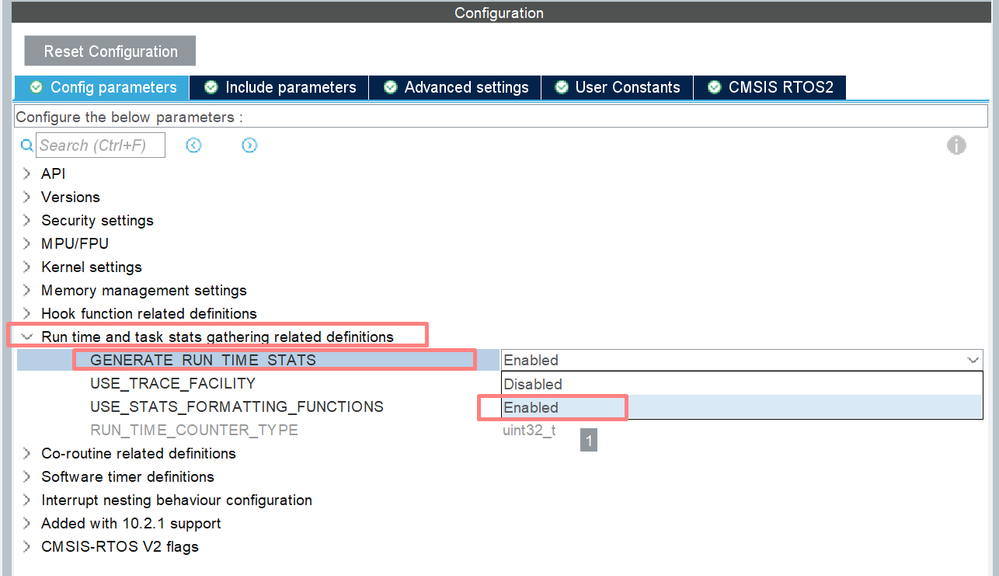Click the search magnifier icon

point(27,145)
